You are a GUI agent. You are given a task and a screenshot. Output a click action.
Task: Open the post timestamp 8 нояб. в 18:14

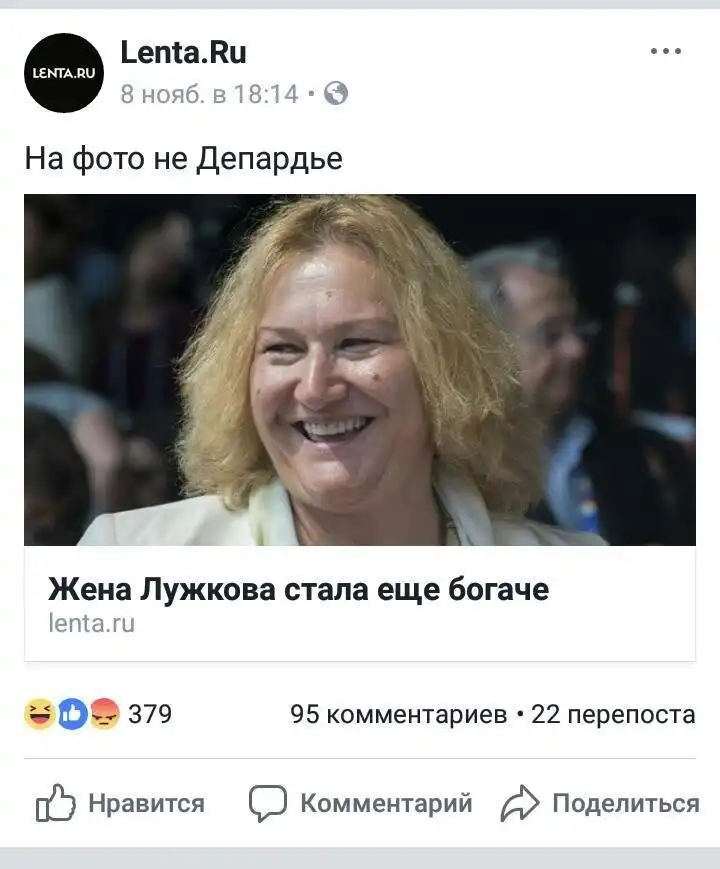point(210,94)
